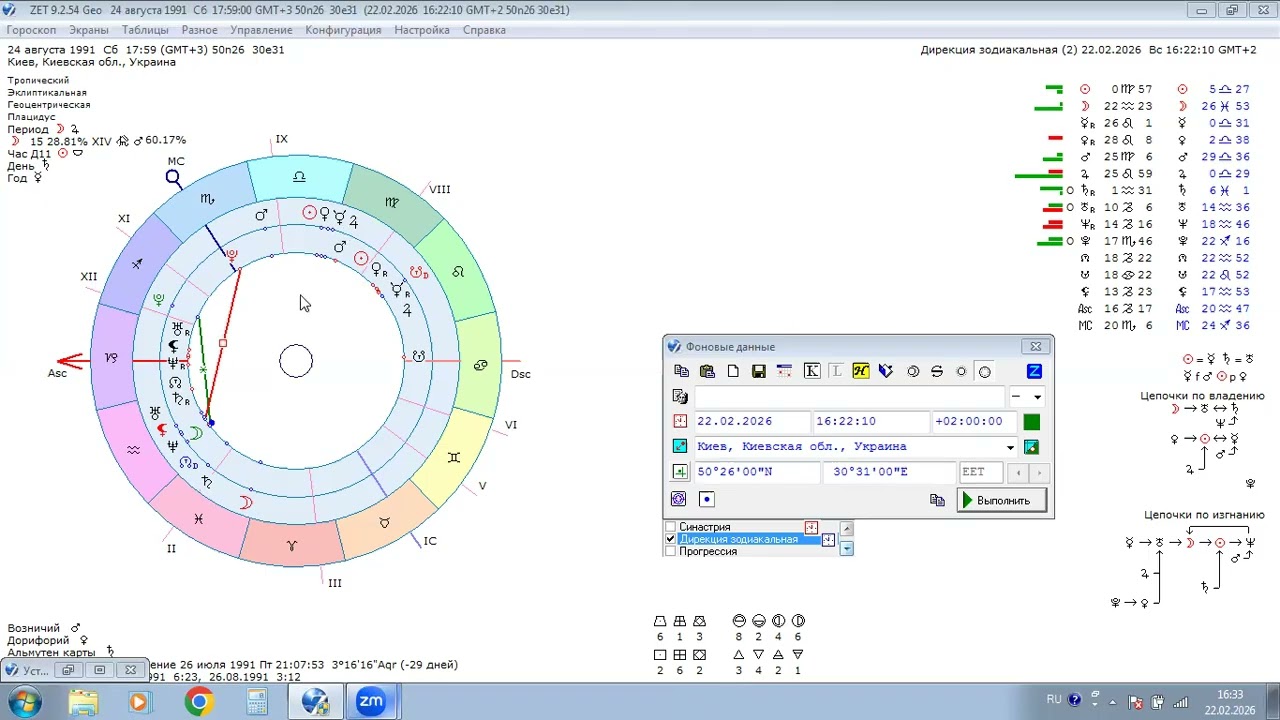Click the time field showing 16:22:10
This screenshot has width=1280, height=720.
(x=870, y=421)
